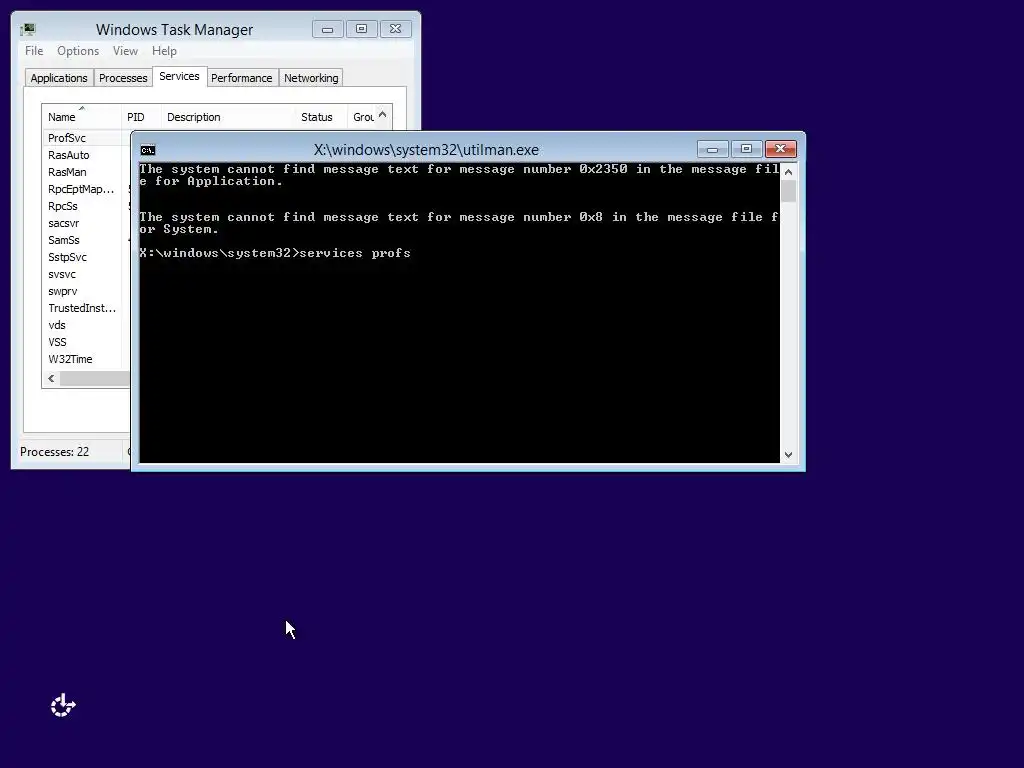Select the W32Time service row
The height and width of the screenshot is (768, 1024).
click(x=86, y=359)
